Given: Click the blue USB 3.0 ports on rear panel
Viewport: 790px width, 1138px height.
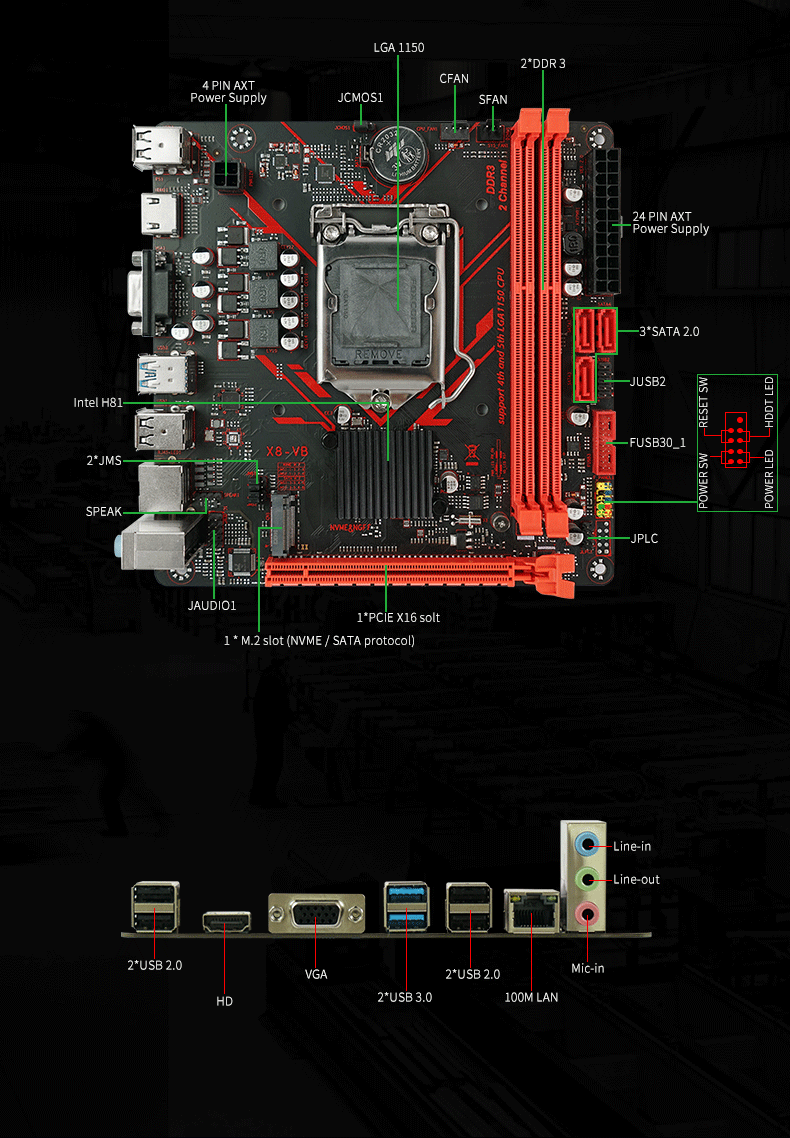Looking at the screenshot, I should click(406, 906).
